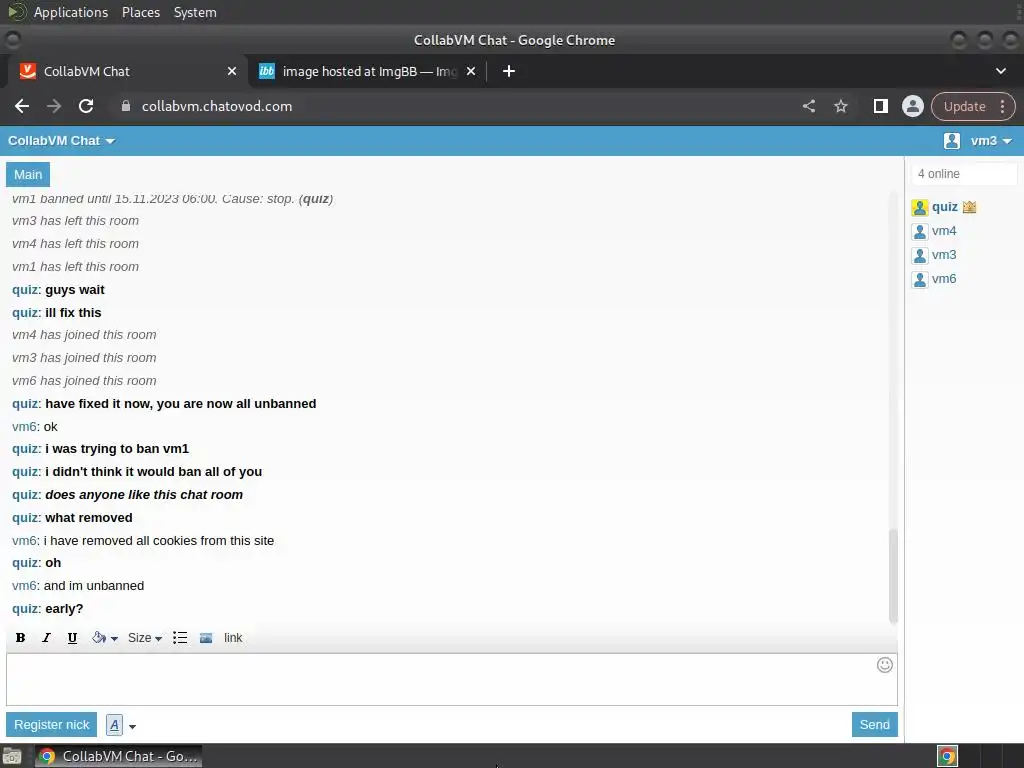Open the emoji smiley picker
The image size is (1024, 768).
point(884,665)
